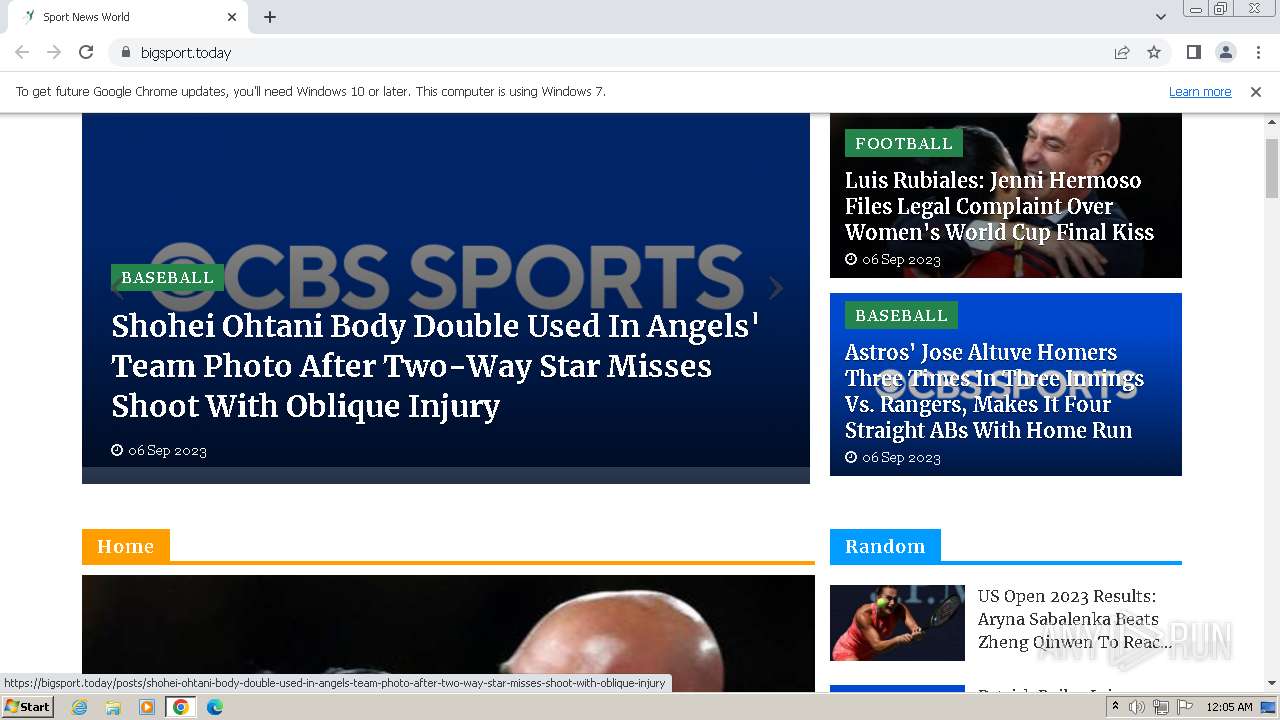Screen dimensions: 1280x720
Task: Open the Action Center flag icon
Action: (1185, 707)
